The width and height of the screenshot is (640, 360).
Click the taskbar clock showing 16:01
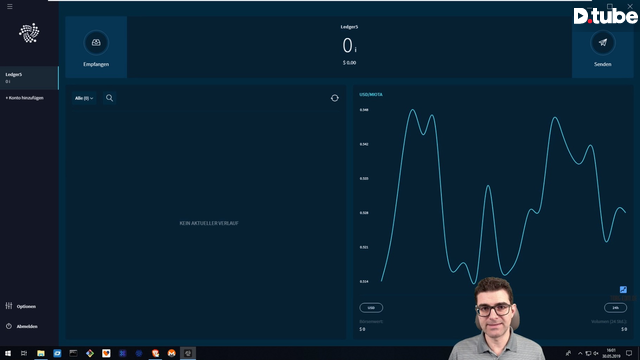(611, 353)
